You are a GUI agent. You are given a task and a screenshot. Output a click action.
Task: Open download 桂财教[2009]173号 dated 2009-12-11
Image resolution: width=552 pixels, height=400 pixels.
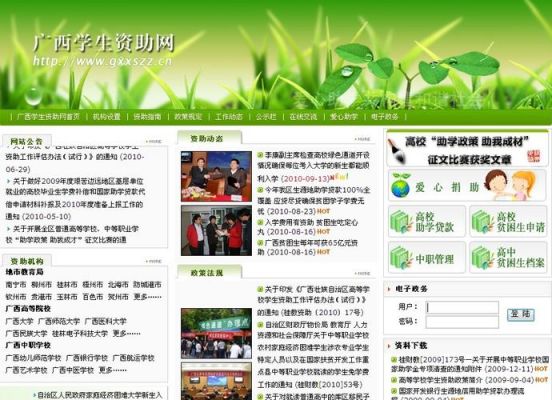(470, 364)
